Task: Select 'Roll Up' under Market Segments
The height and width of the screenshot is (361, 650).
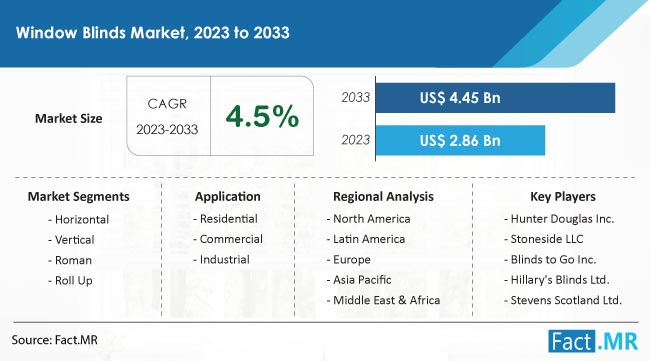Action: click(x=74, y=281)
